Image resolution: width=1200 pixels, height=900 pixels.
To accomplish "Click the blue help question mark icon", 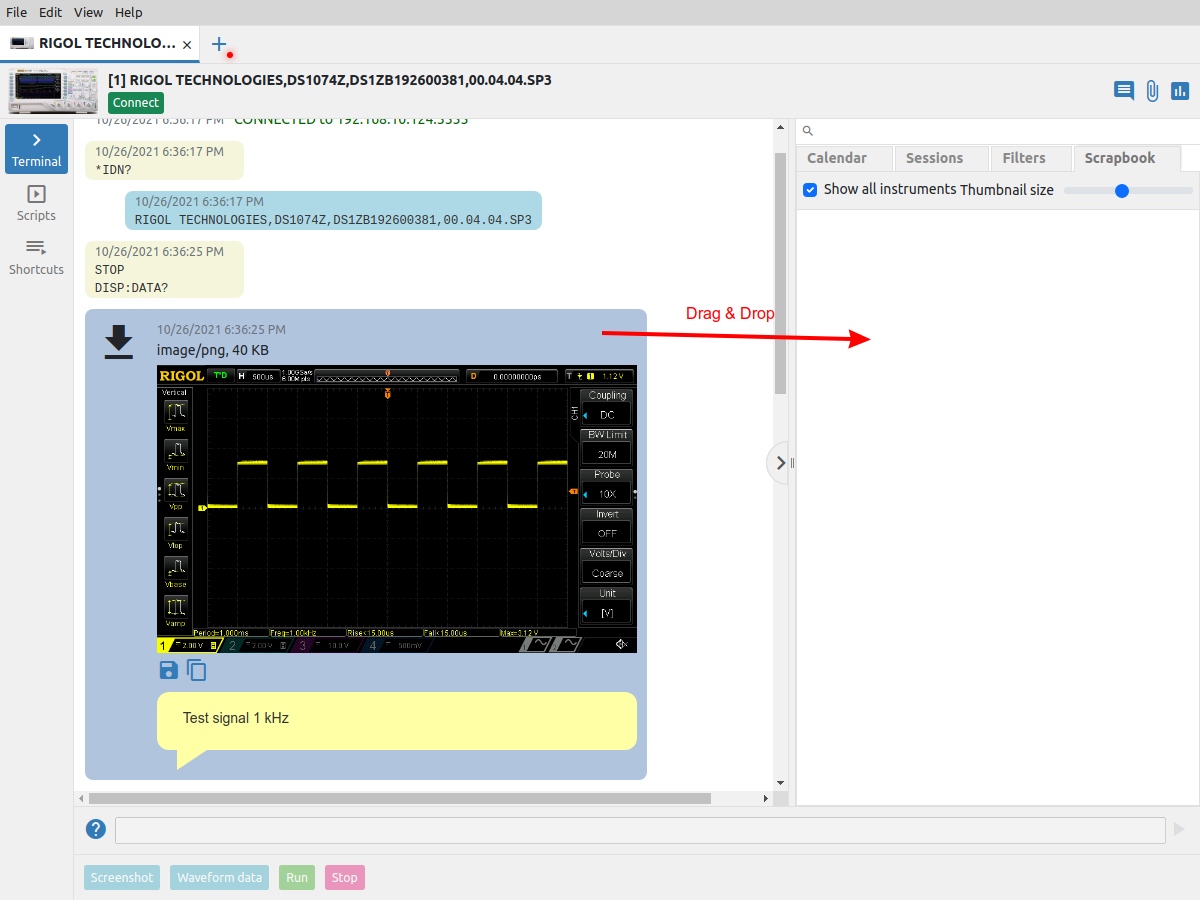I will pos(96,829).
